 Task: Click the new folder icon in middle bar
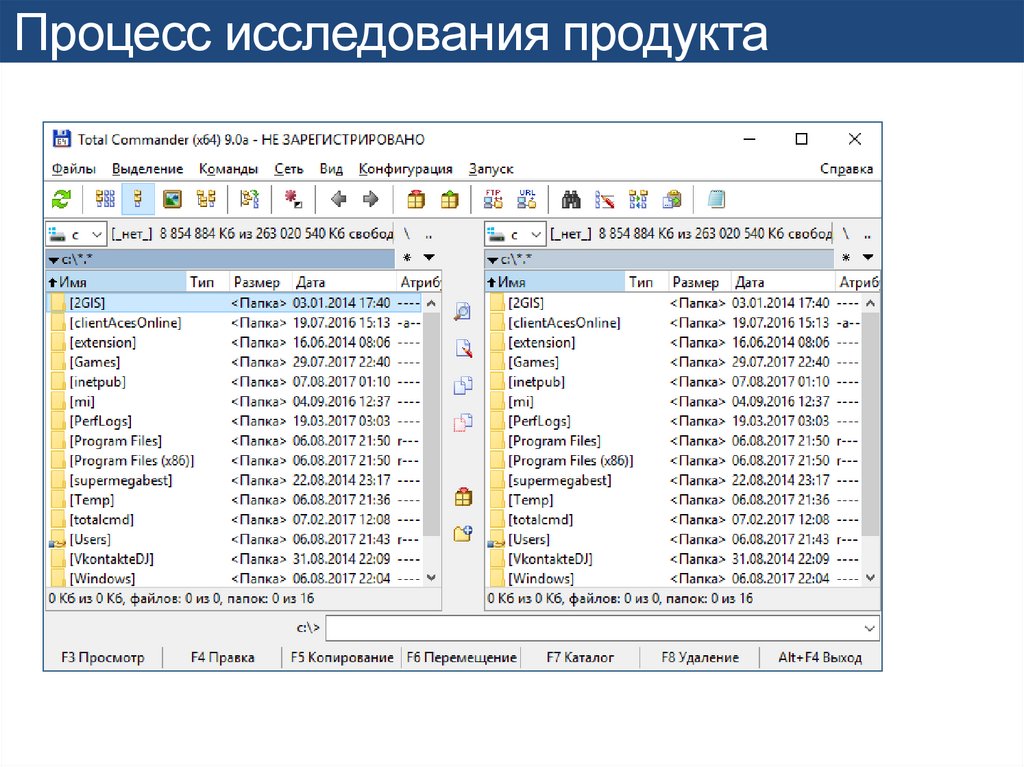[463, 534]
